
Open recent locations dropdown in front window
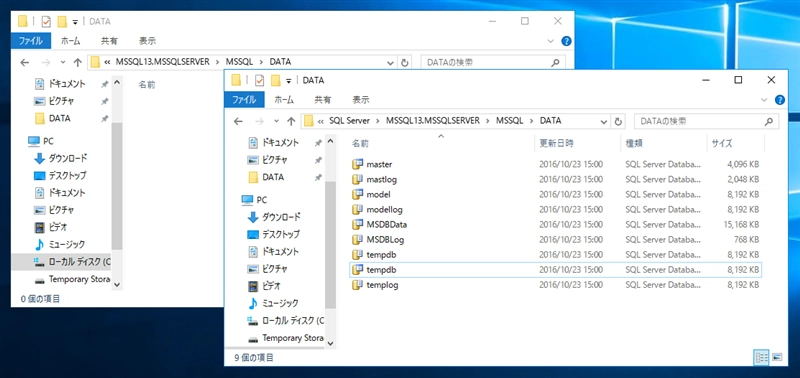(277, 121)
